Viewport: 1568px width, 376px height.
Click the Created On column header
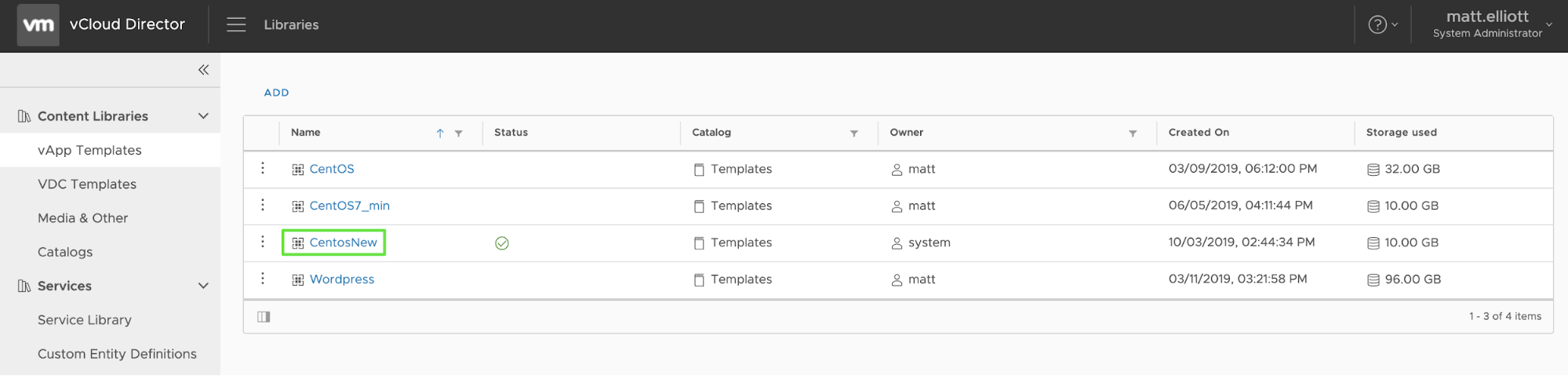[1199, 133]
